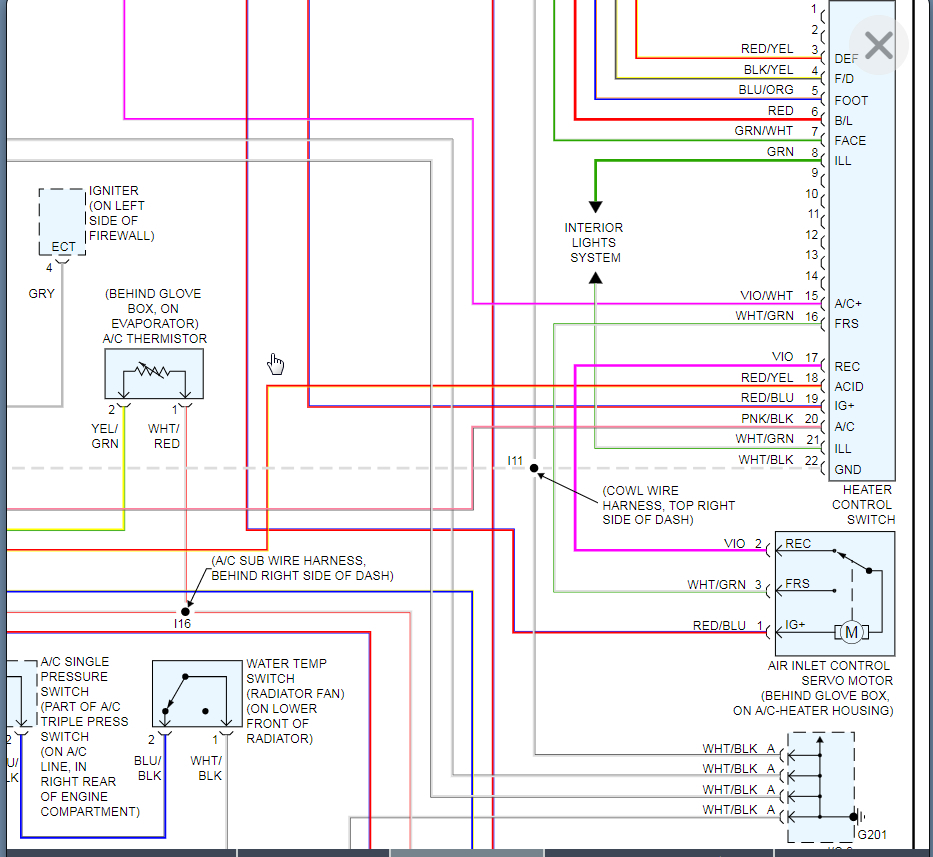Click the REC terminal of servo motor
Viewport: 933px width, 857px height.
pyautogui.click(x=798, y=544)
